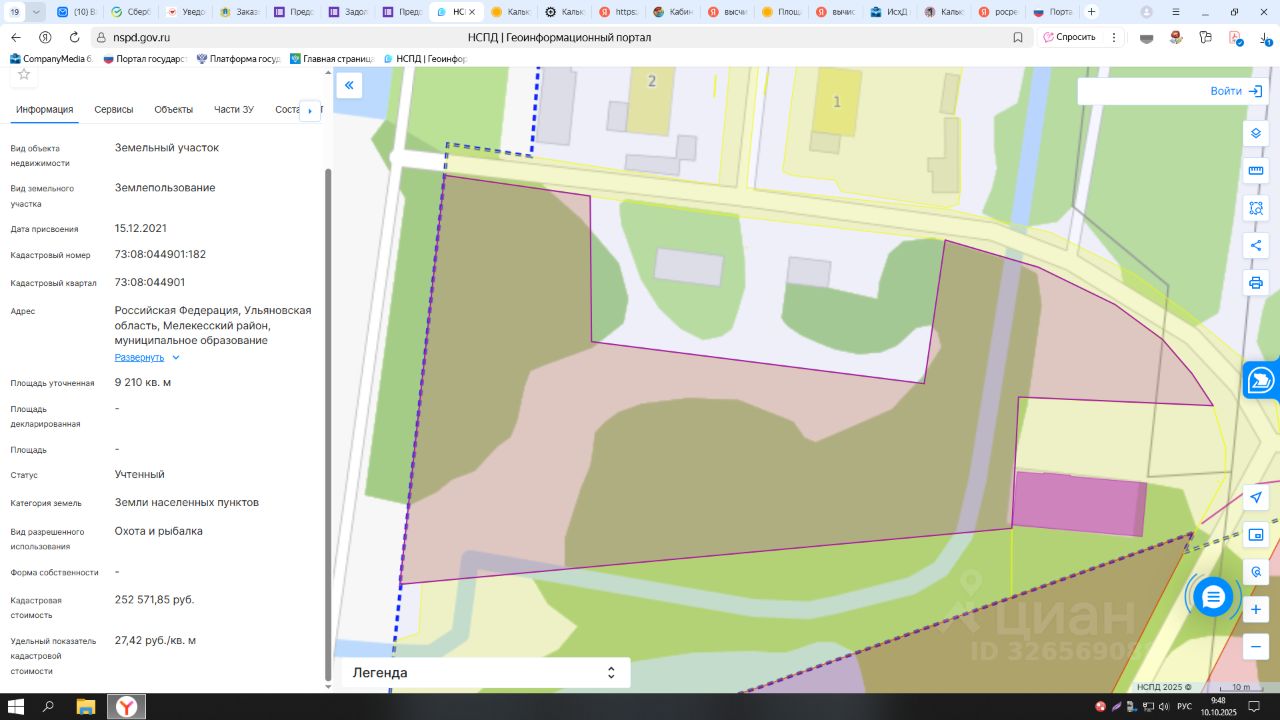The height and width of the screenshot is (720, 1280).
Task: Click the Охота и рыбалка usage value
Action: coord(159,532)
